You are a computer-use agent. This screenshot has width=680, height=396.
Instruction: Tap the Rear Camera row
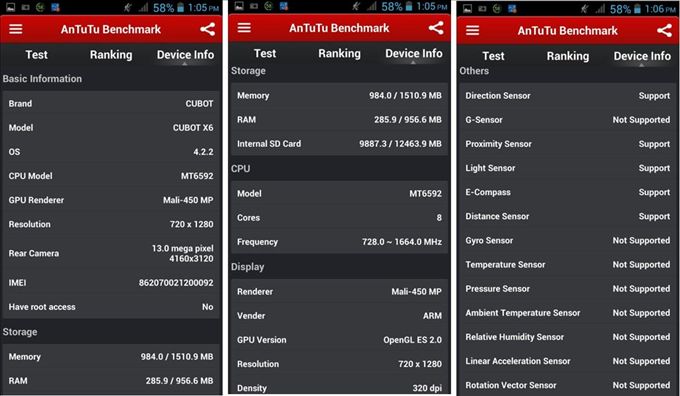pos(111,253)
